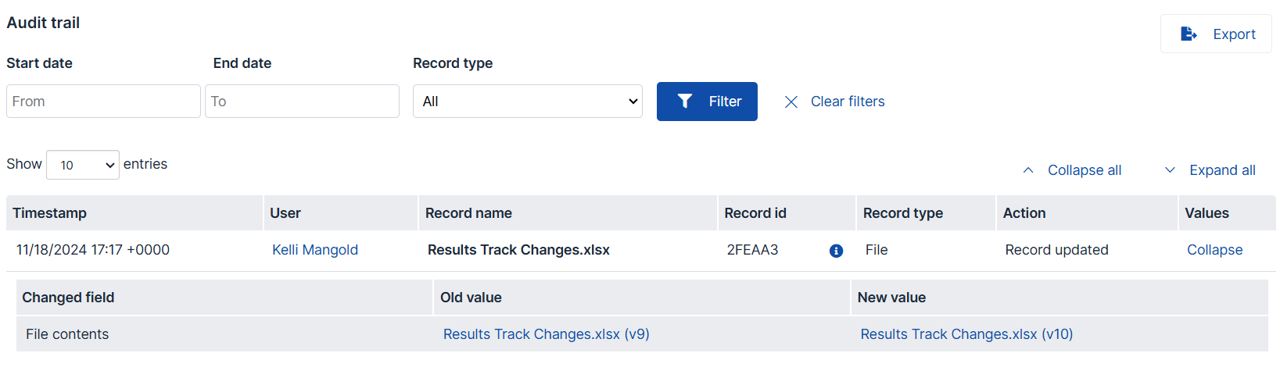The width and height of the screenshot is (1280, 378).
Task: Click the funnel icon on Filter button
Action: click(685, 101)
